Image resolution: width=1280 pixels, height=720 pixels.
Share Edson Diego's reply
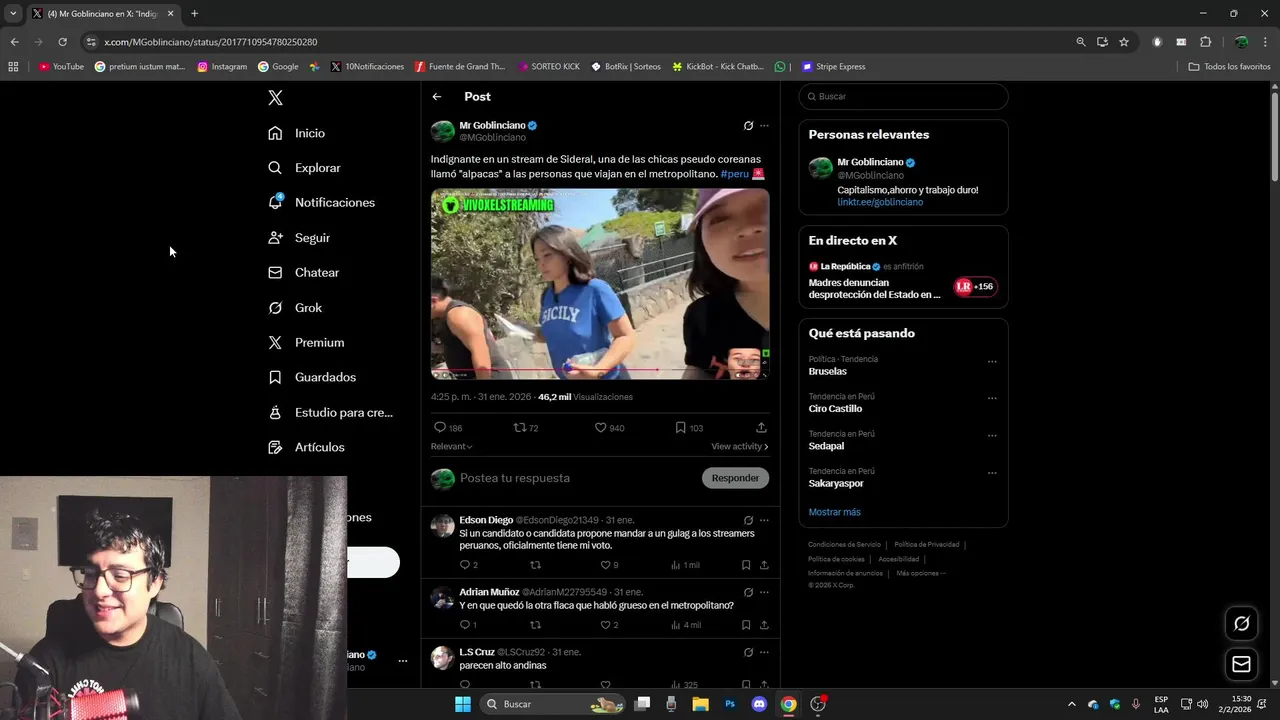click(764, 565)
